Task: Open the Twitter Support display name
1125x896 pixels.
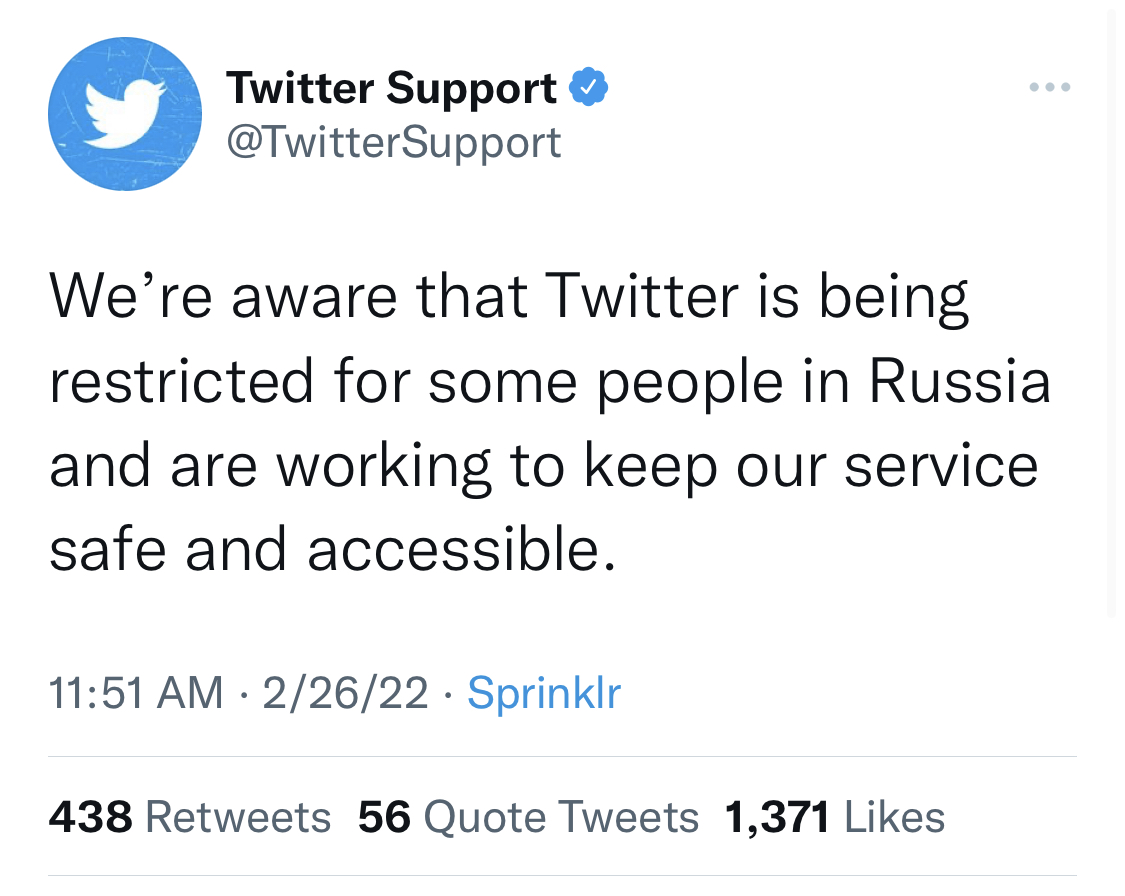Action: pos(392,88)
